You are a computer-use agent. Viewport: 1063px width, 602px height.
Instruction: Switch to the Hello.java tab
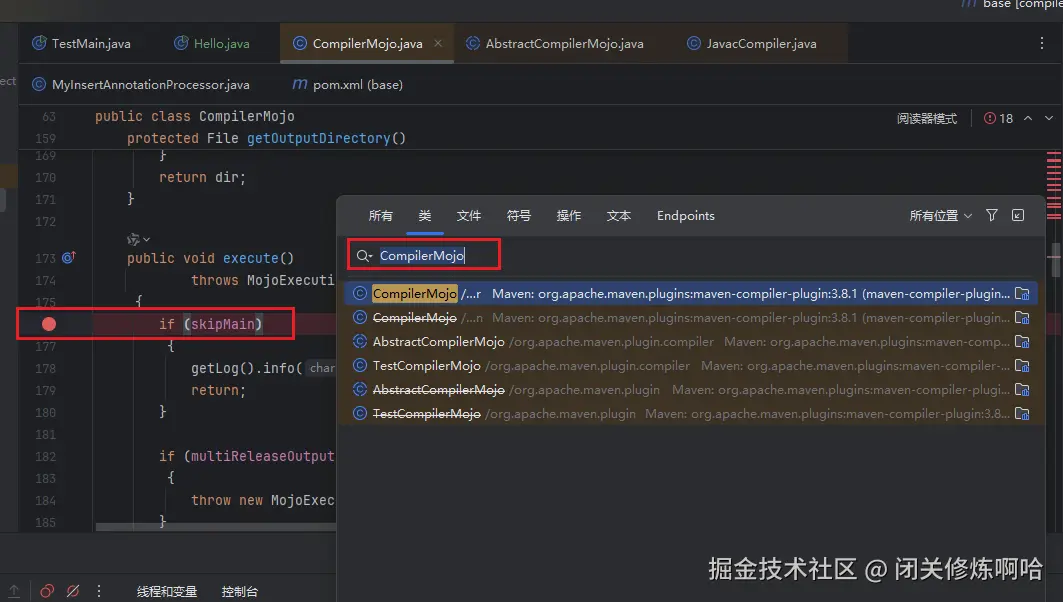pos(212,43)
